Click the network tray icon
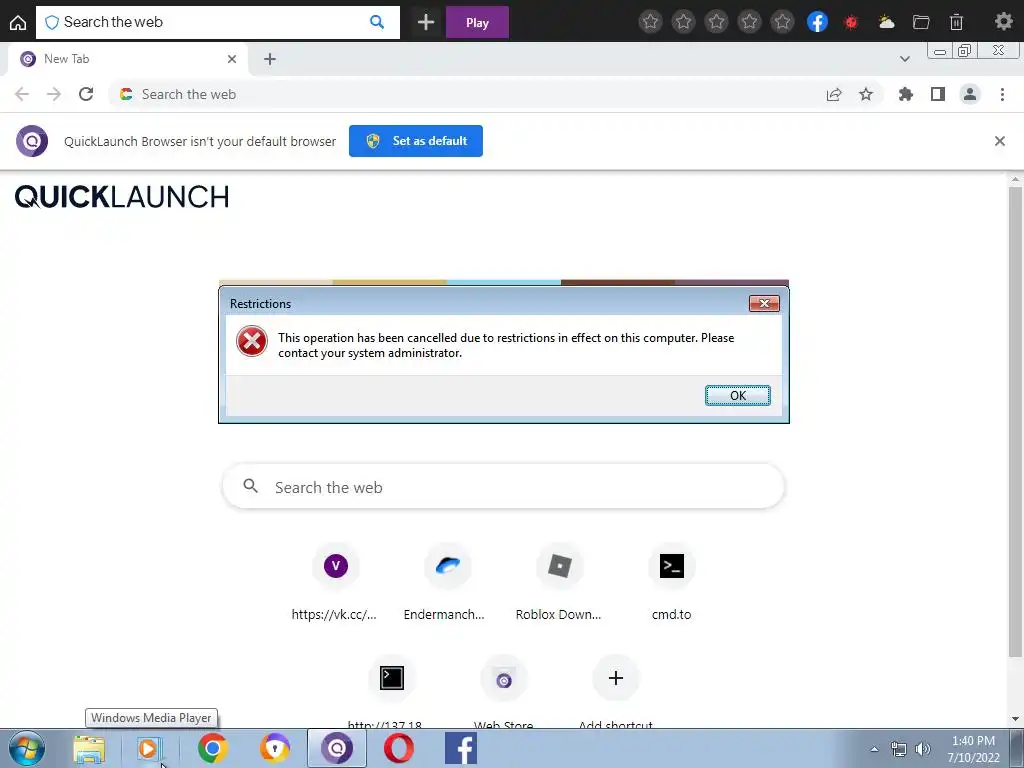 coord(899,749)
